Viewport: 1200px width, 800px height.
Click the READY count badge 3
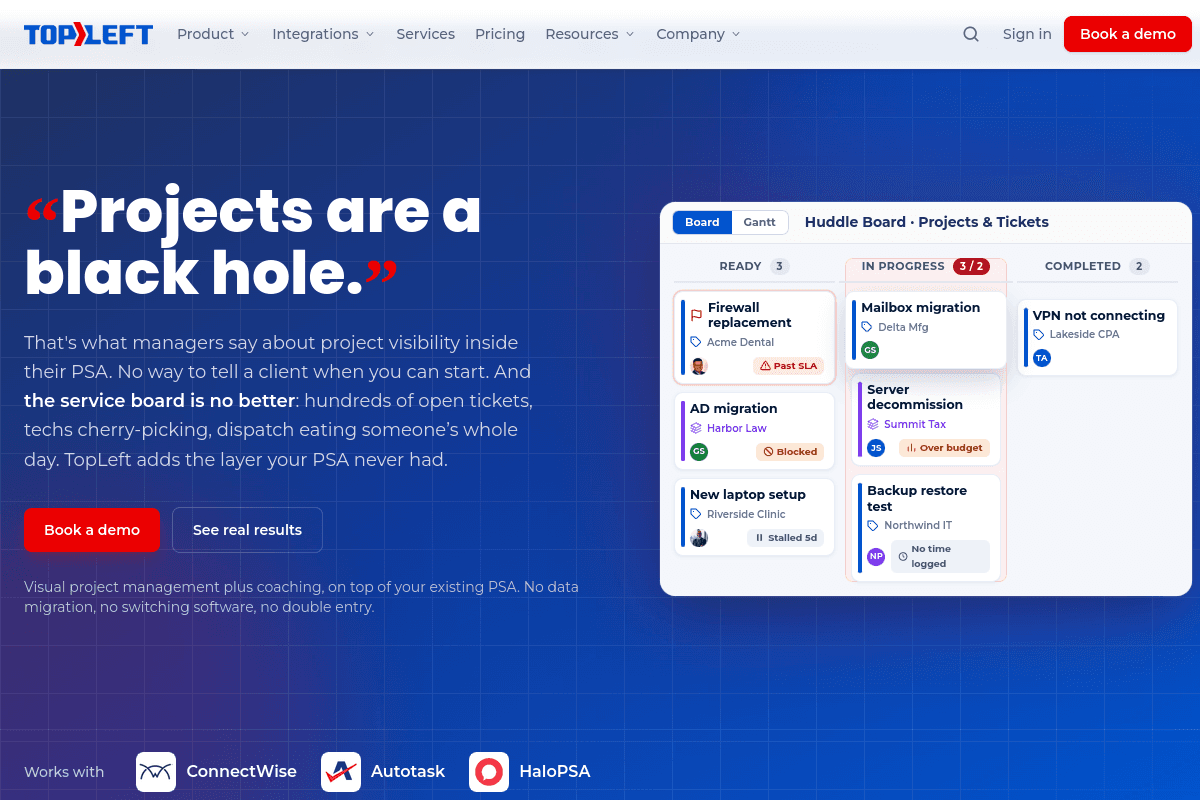coord(780,266)
